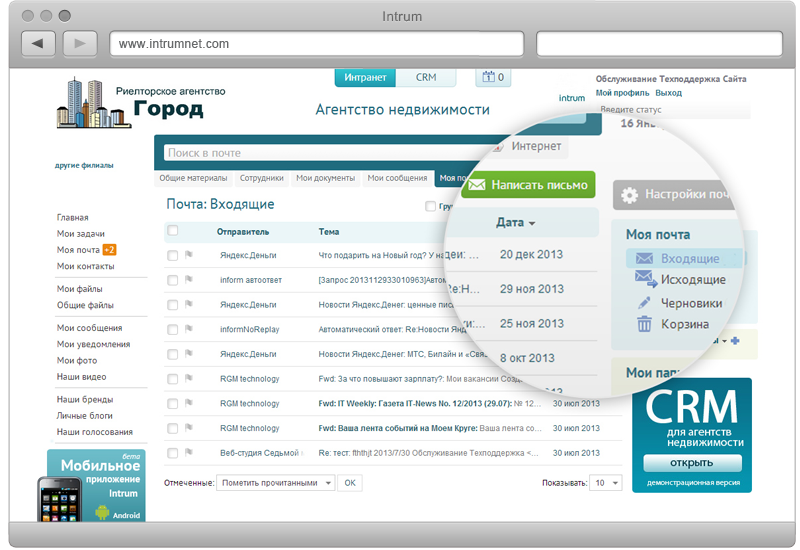The image size is (800, 550).
Task: Open the Мои документы tab
Action: [326, 178]
